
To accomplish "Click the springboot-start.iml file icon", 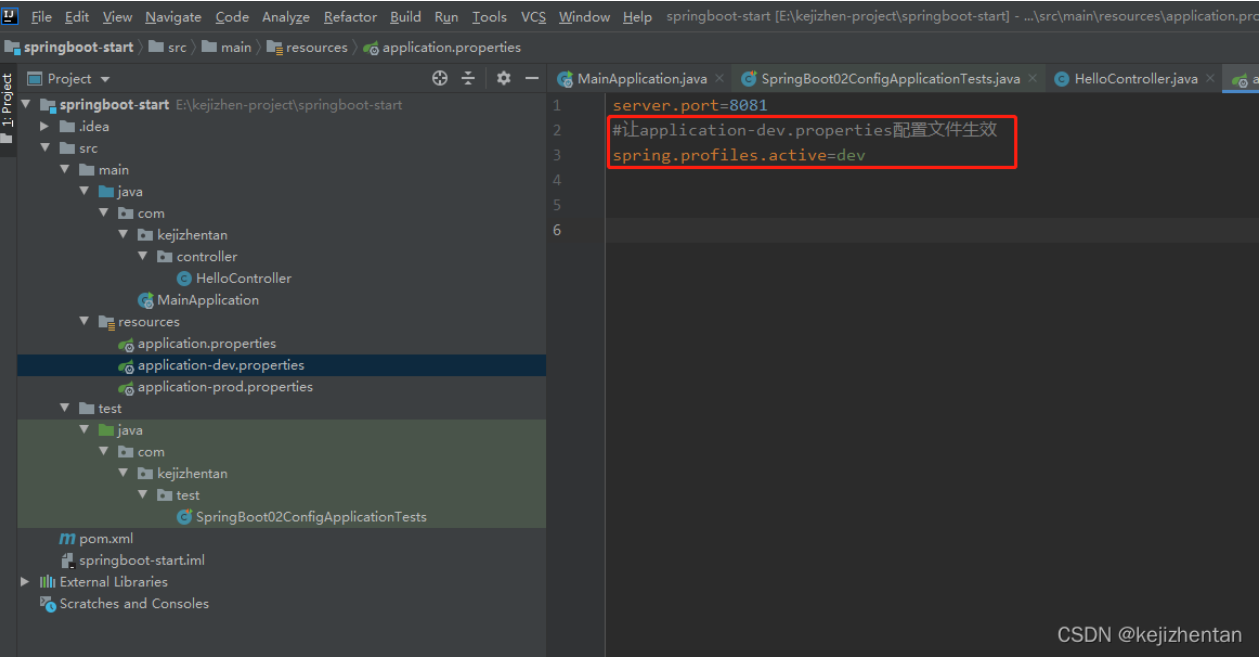I will click(x=67, y=560).
